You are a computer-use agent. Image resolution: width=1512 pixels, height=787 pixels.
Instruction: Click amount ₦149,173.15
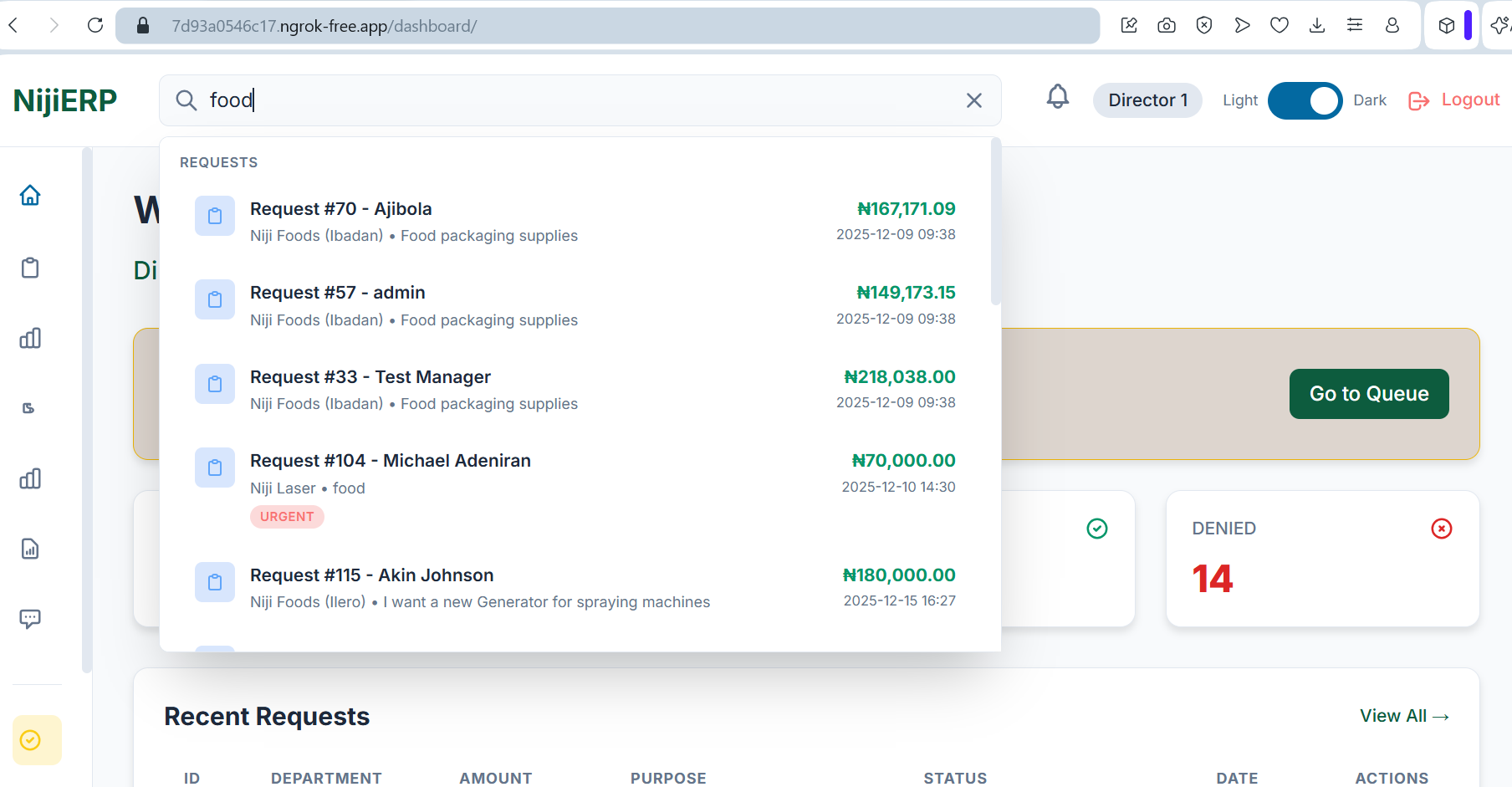907,293
